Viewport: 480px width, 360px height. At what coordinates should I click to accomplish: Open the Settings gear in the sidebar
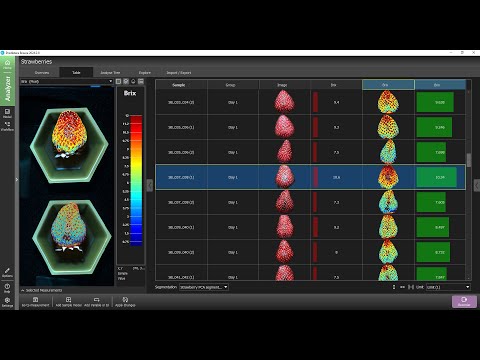point(7,302)
